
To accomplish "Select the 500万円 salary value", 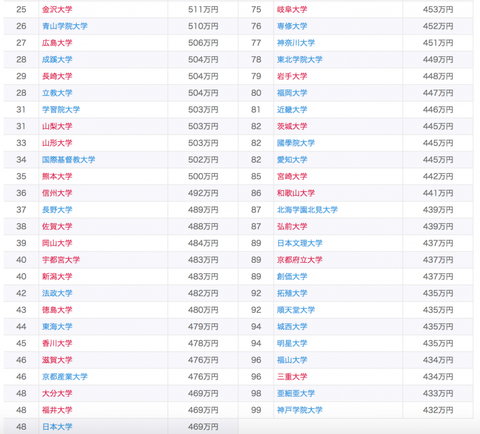I will click(203, 176).
